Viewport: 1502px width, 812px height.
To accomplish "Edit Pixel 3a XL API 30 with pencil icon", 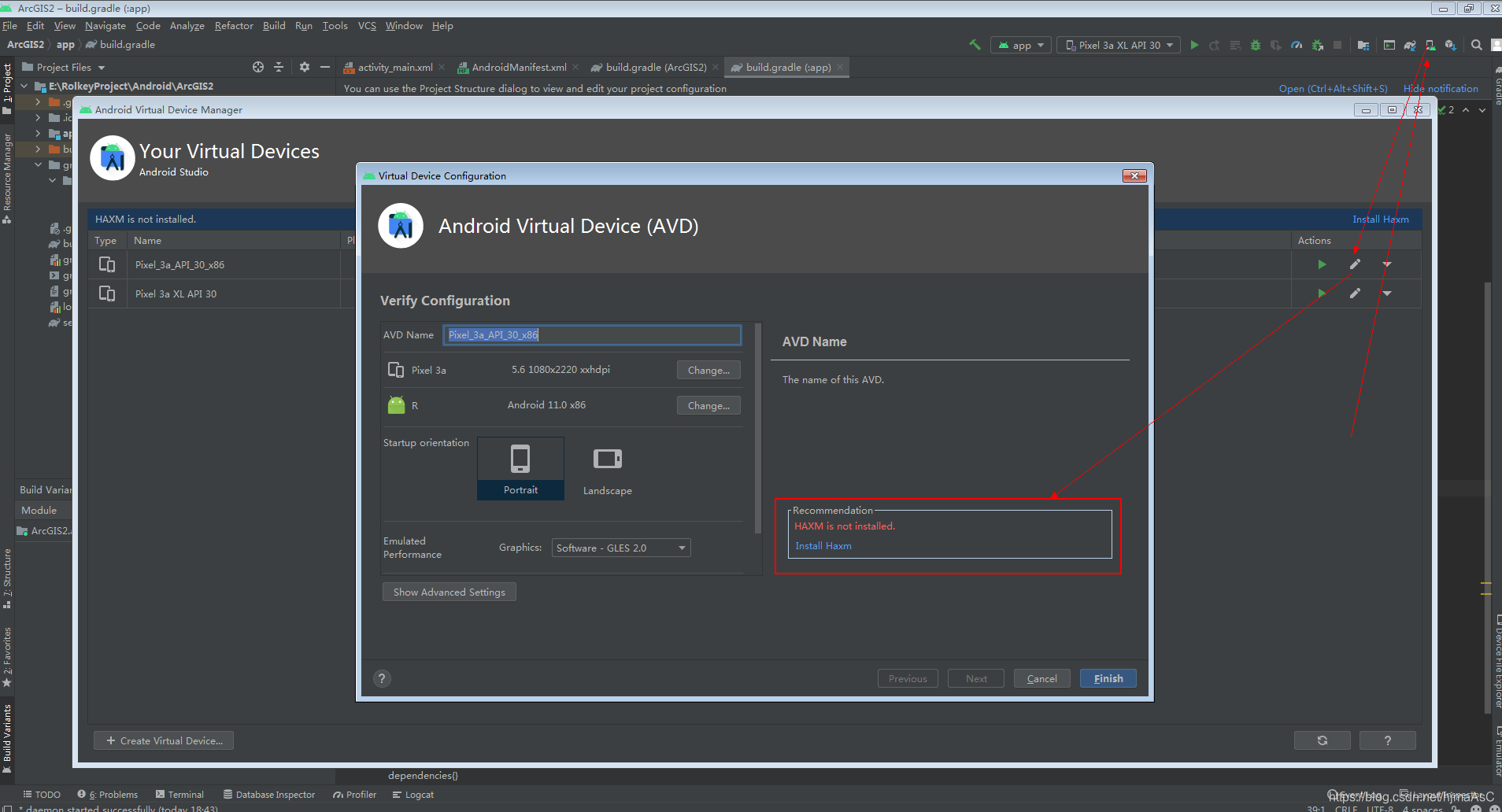I will (x=1355, y=293).
